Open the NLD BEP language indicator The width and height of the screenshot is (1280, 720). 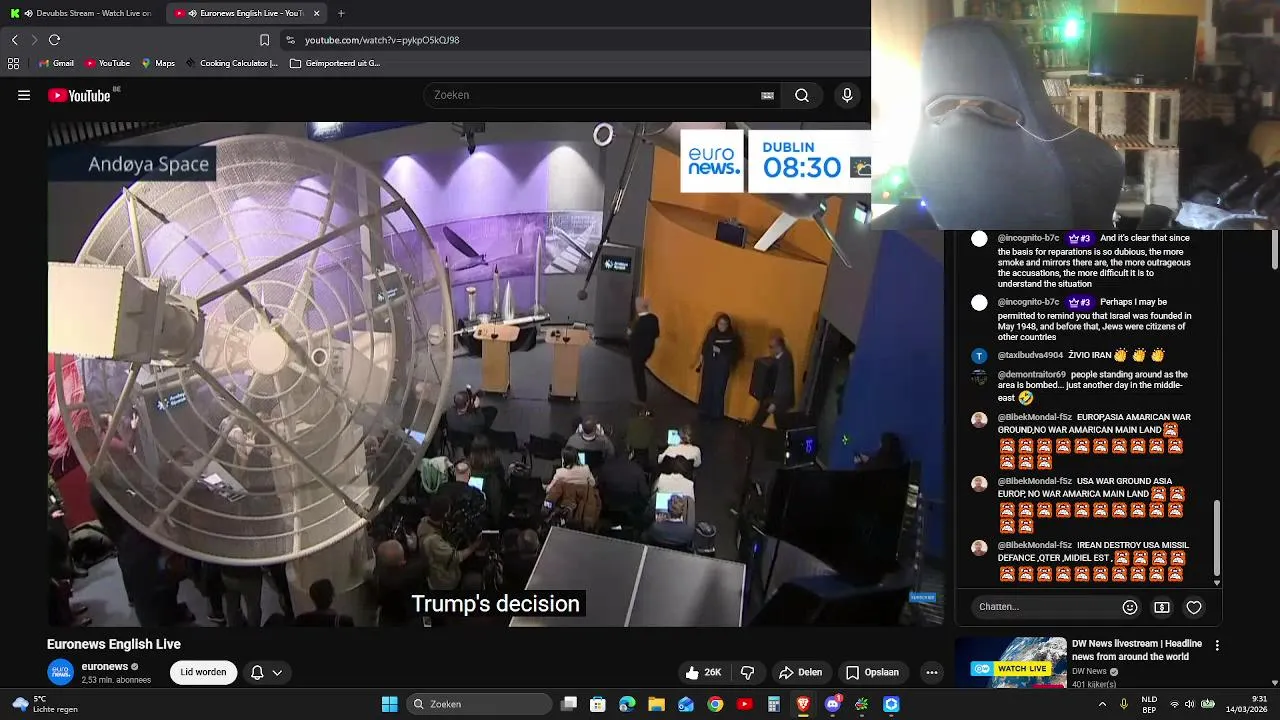click(x=1150, y=704)
